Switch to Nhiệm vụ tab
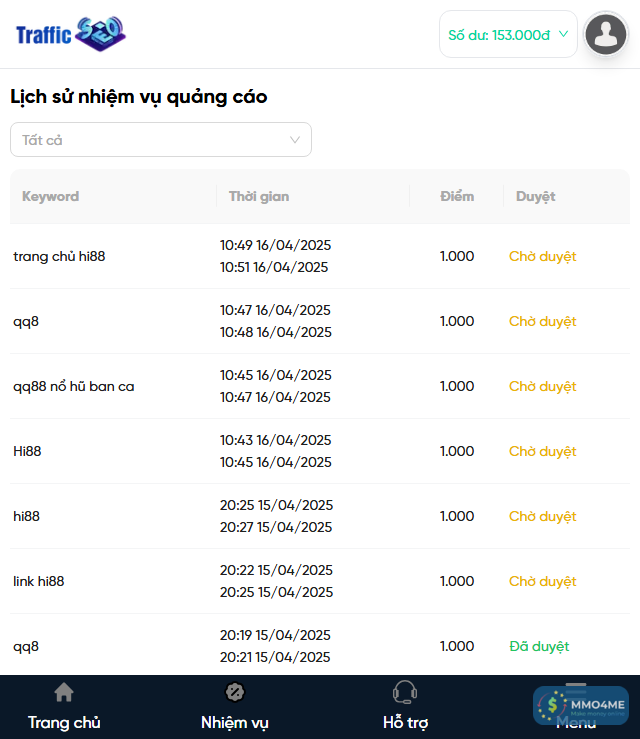 click(x=235, y=722)
